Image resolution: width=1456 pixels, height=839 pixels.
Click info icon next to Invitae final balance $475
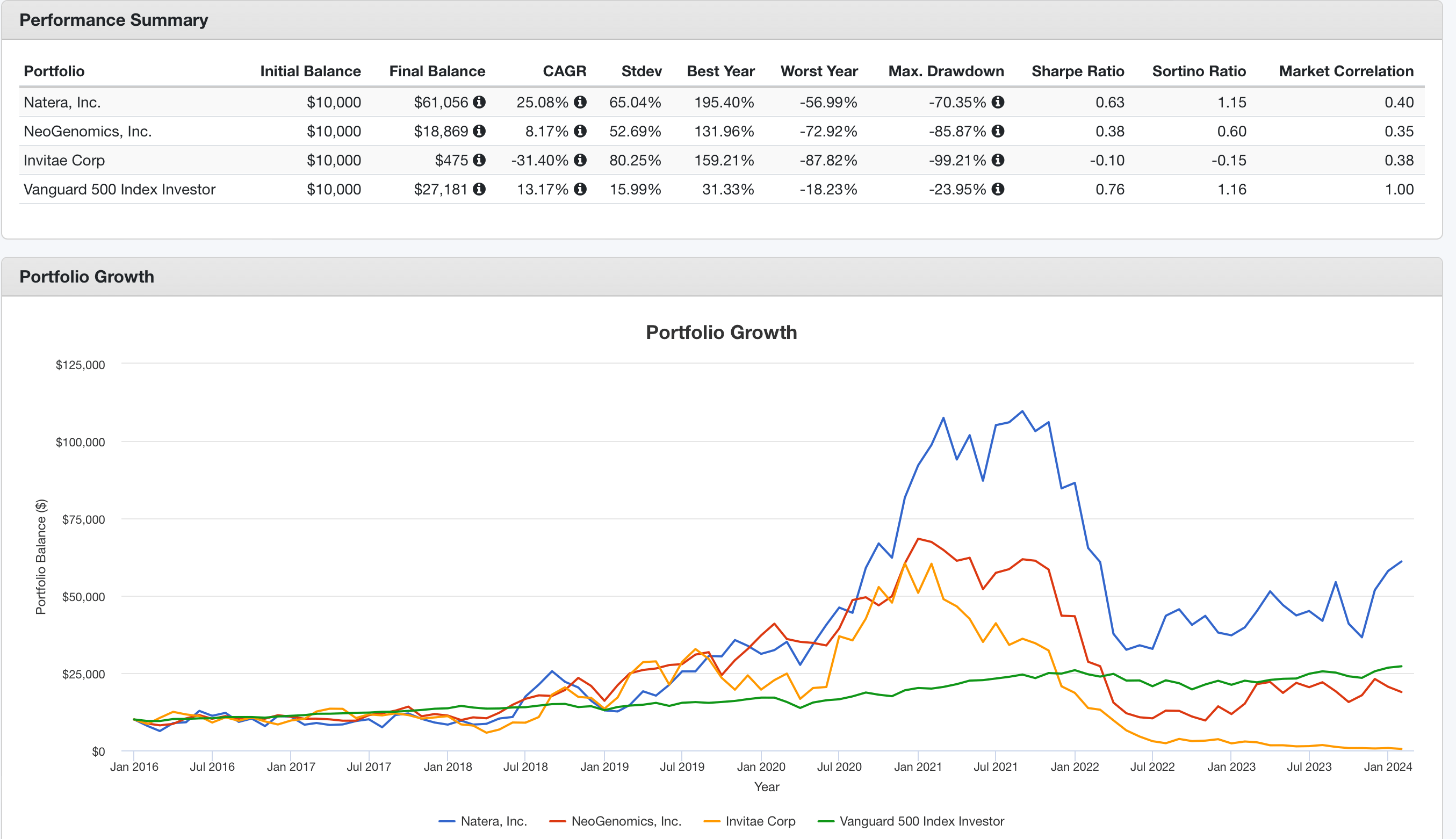click(479, 160)
